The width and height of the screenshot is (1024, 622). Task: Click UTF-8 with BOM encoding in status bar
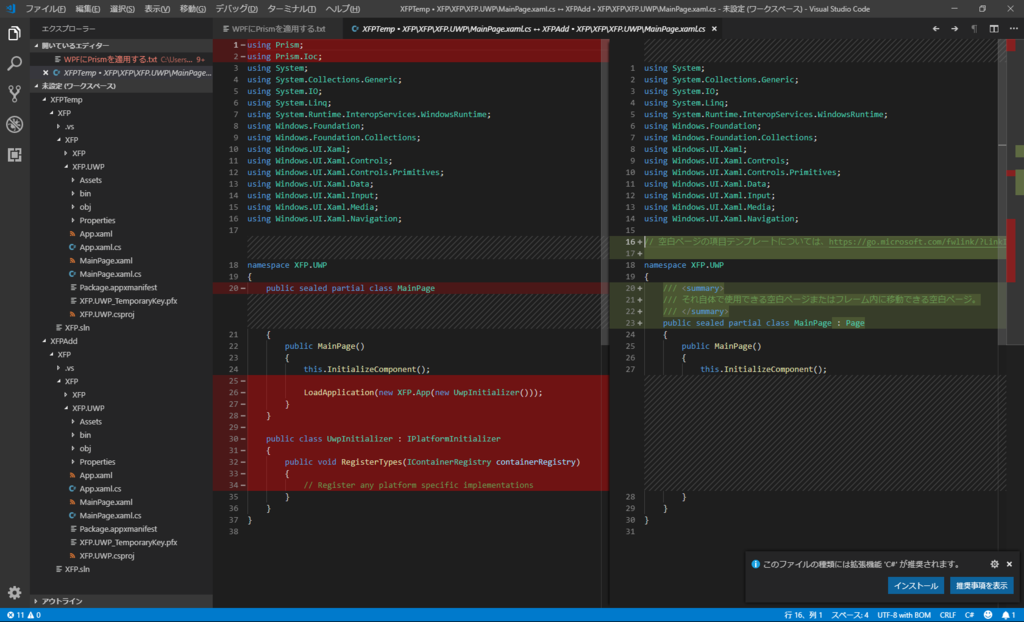point(905,615)
